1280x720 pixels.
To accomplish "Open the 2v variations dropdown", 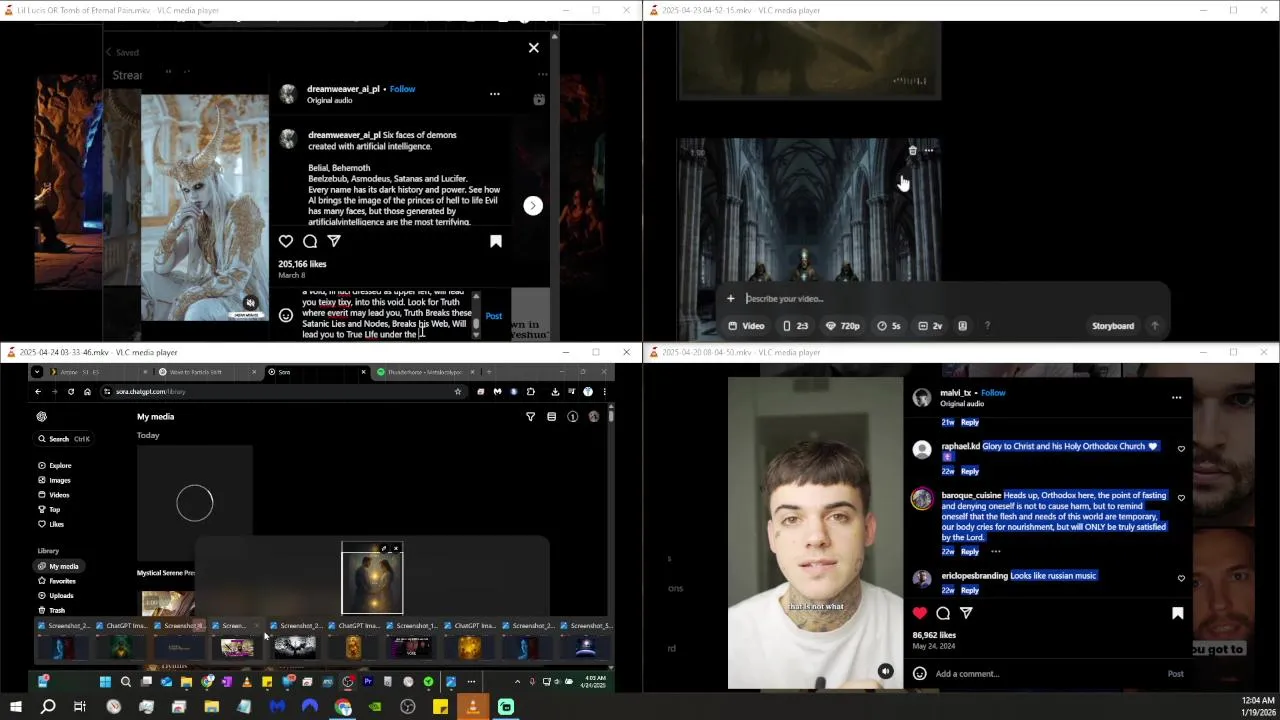I will coord(931,326).
